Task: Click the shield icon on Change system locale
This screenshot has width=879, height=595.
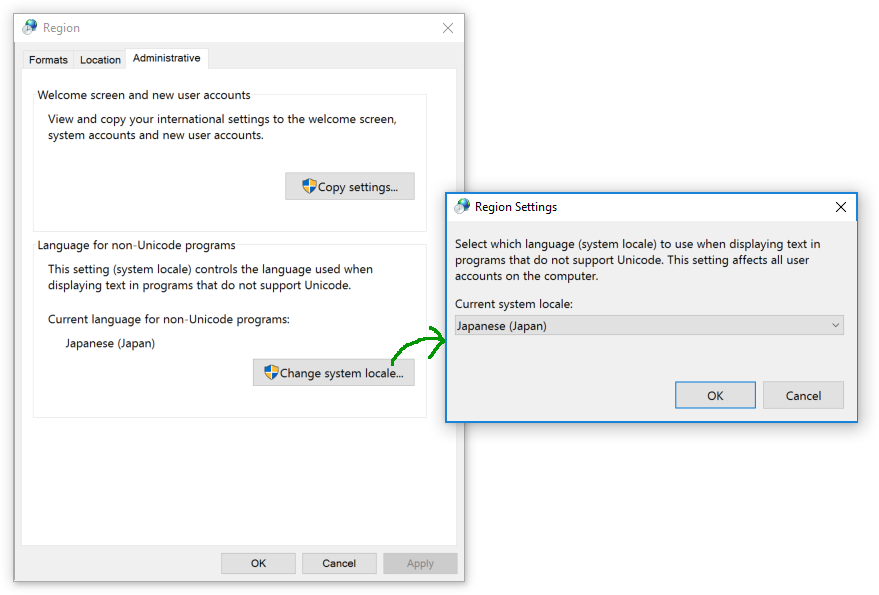Action: (271, 373)
